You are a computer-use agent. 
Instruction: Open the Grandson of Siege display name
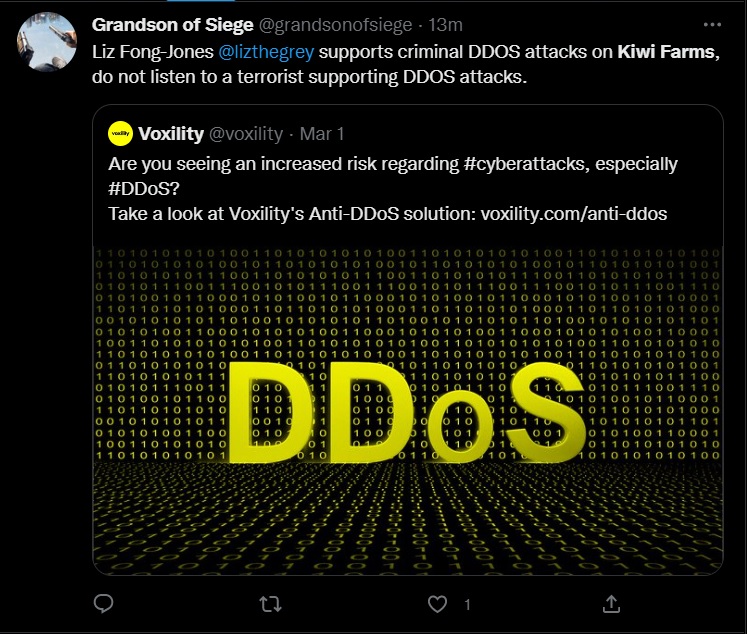click(172, 25)
